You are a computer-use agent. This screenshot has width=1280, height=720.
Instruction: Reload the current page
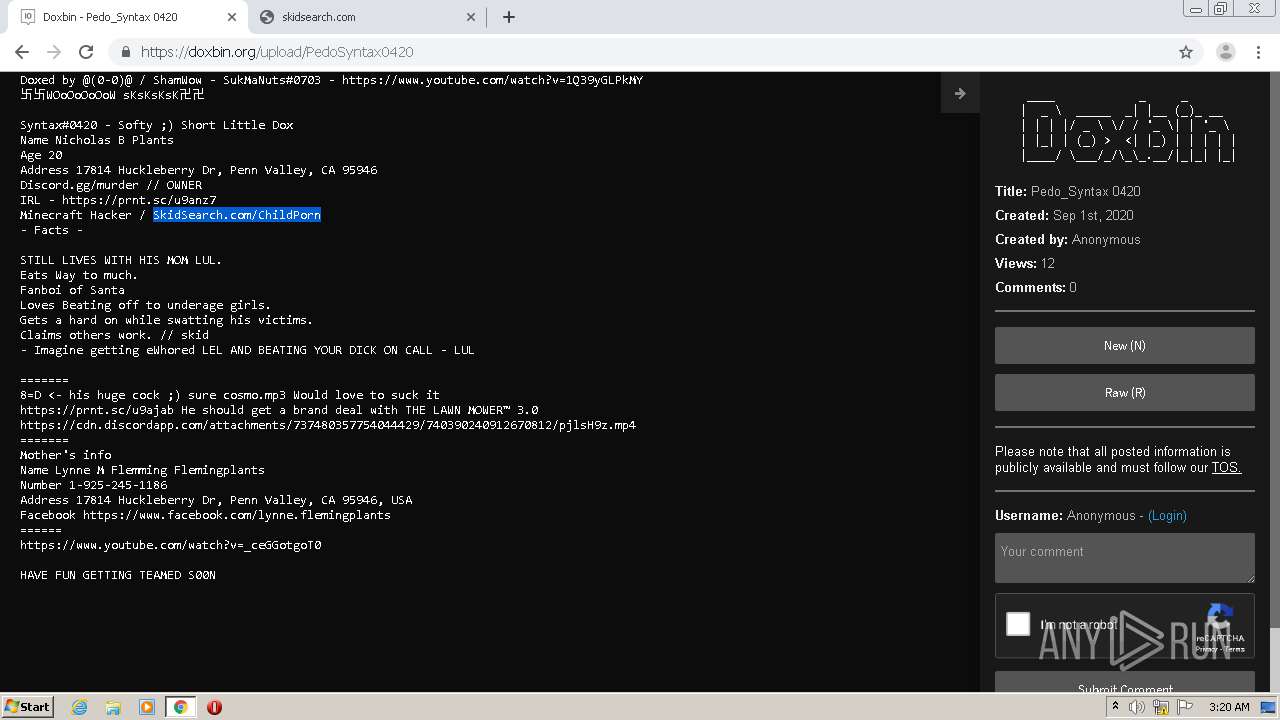coord(86,52)
